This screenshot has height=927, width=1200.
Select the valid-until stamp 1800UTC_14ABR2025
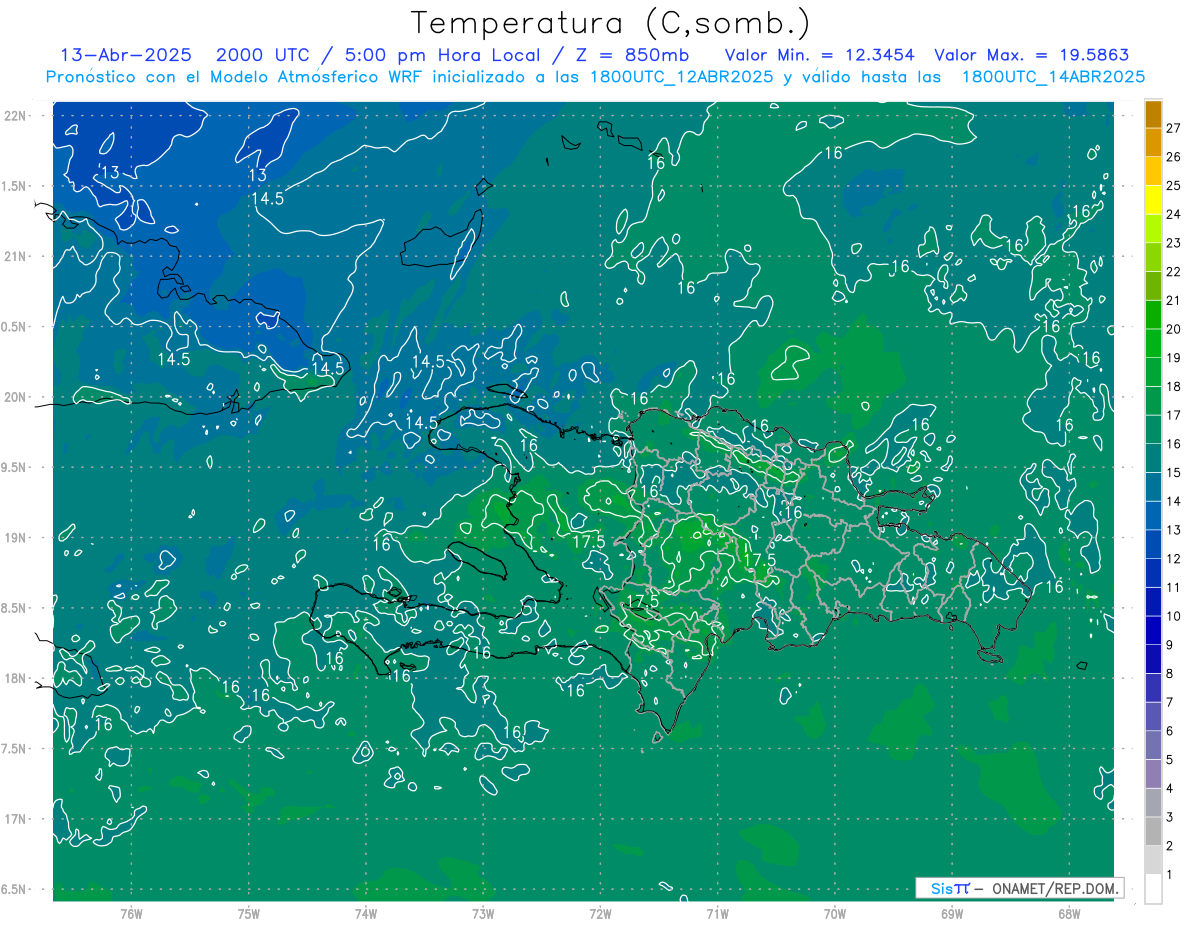pyautogui.click(x=1053, y=76)
